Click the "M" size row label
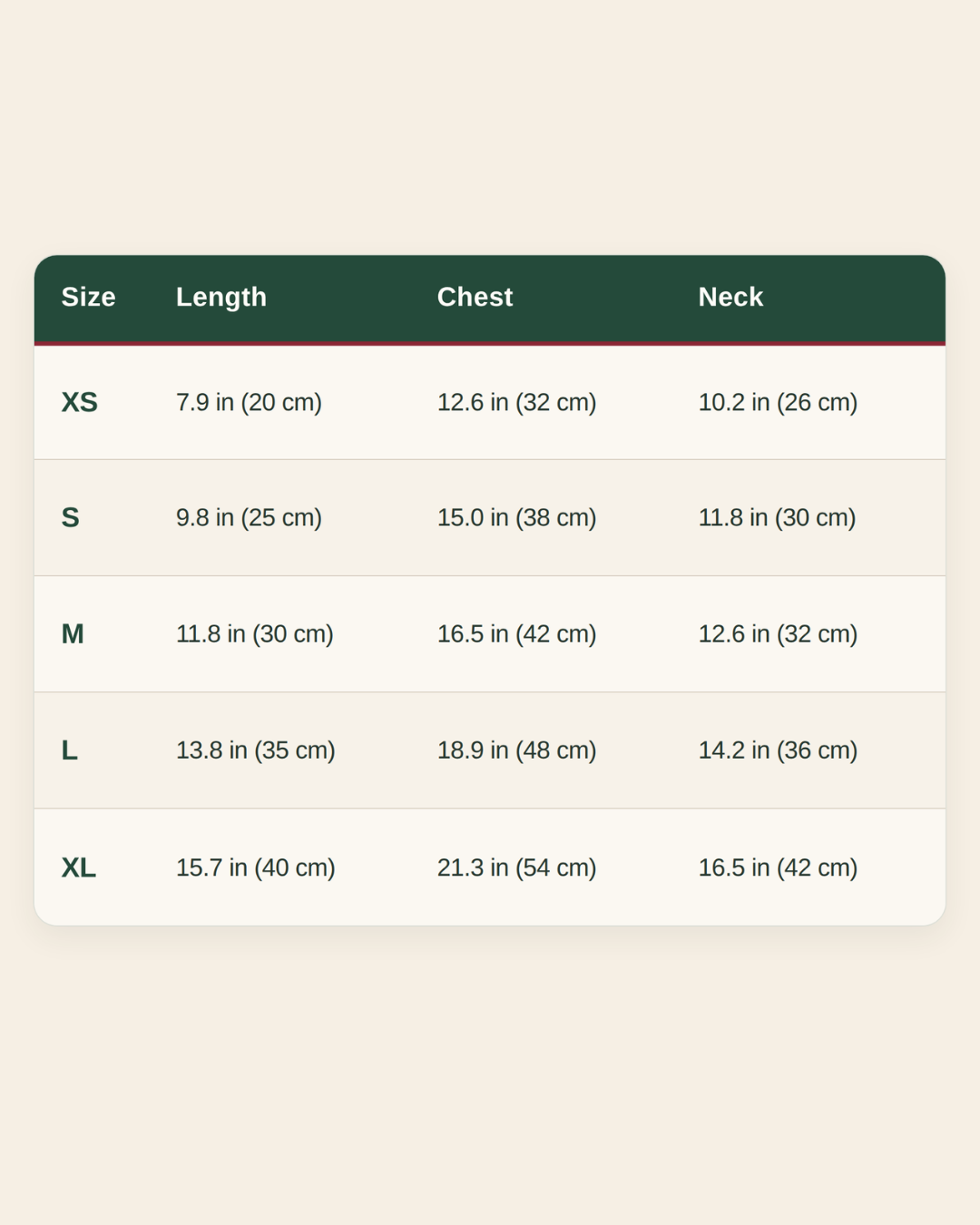 pos(73,633)
